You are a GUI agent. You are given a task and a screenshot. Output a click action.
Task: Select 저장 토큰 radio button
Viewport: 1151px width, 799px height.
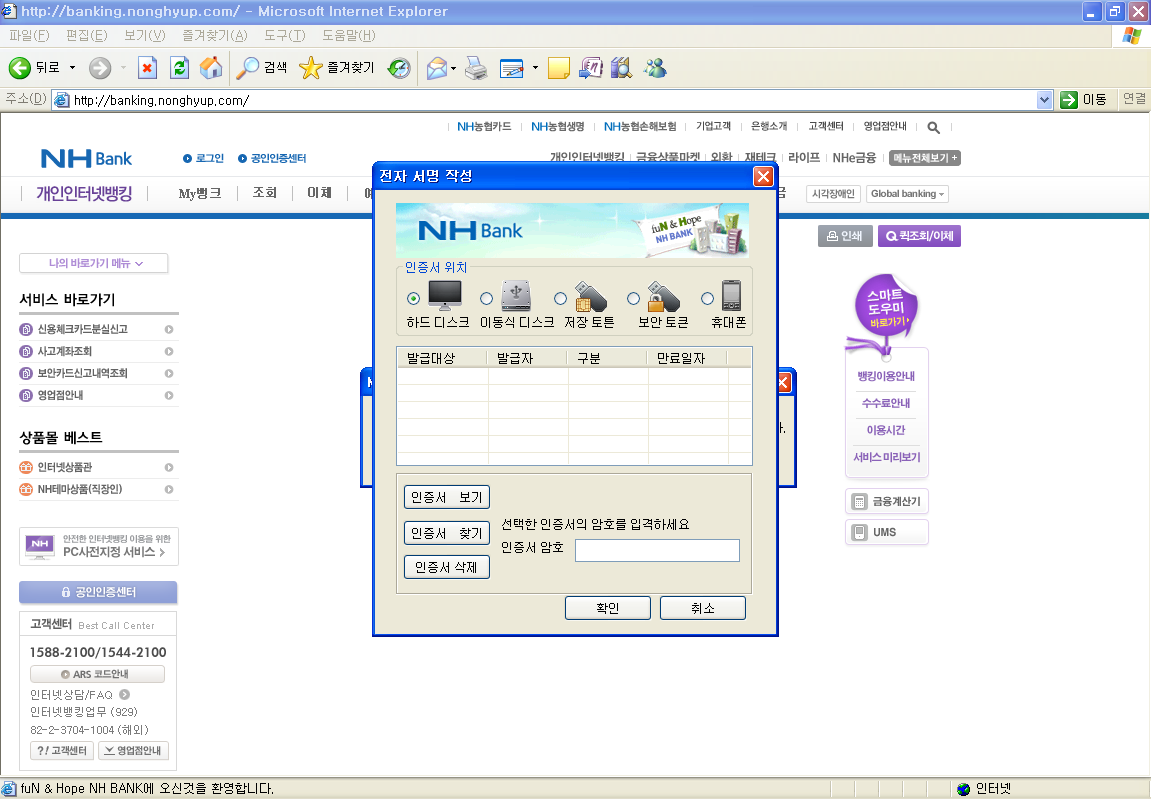[560, 298]
